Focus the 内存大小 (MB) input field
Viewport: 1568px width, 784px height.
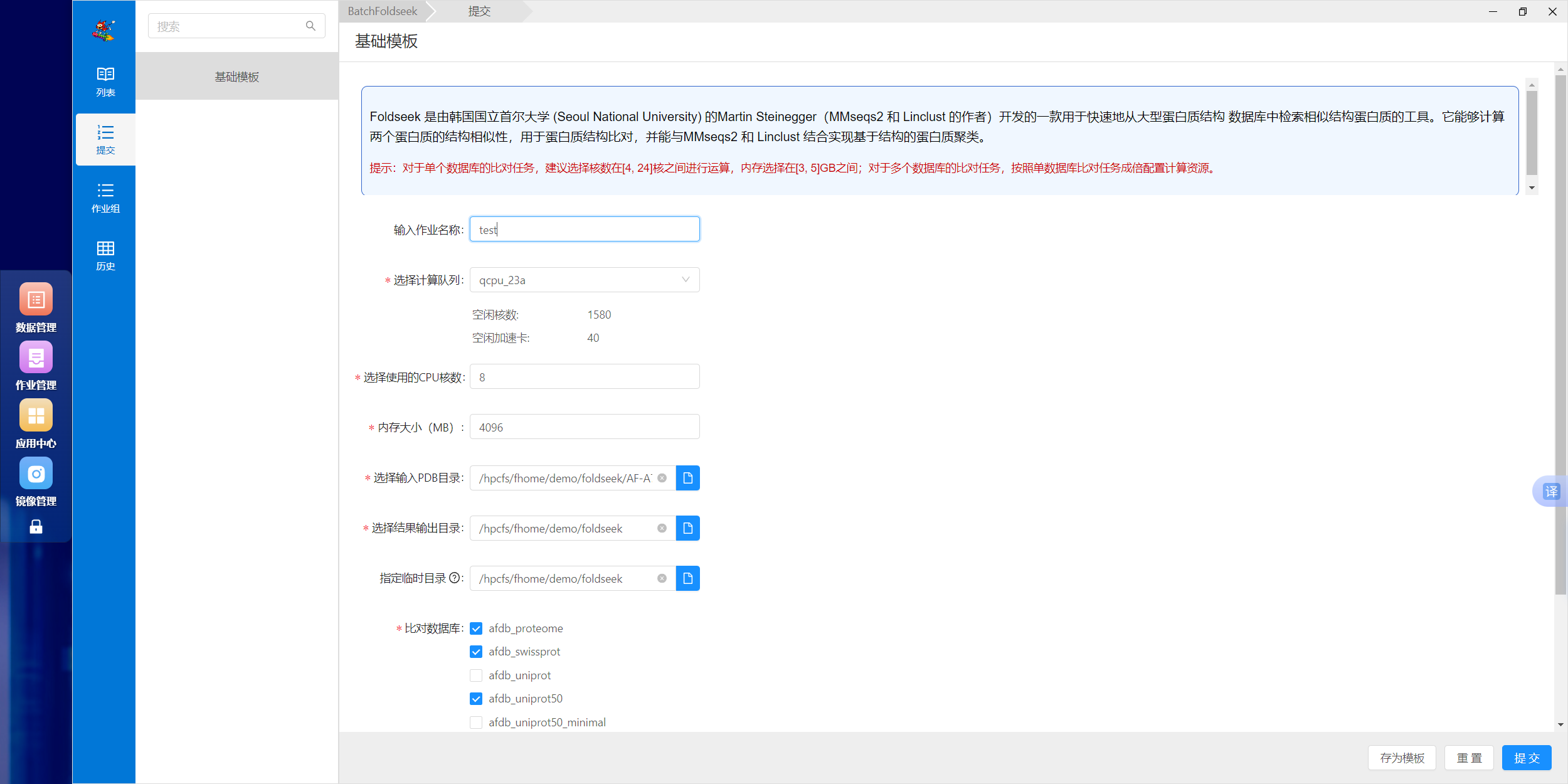point(585,427)
